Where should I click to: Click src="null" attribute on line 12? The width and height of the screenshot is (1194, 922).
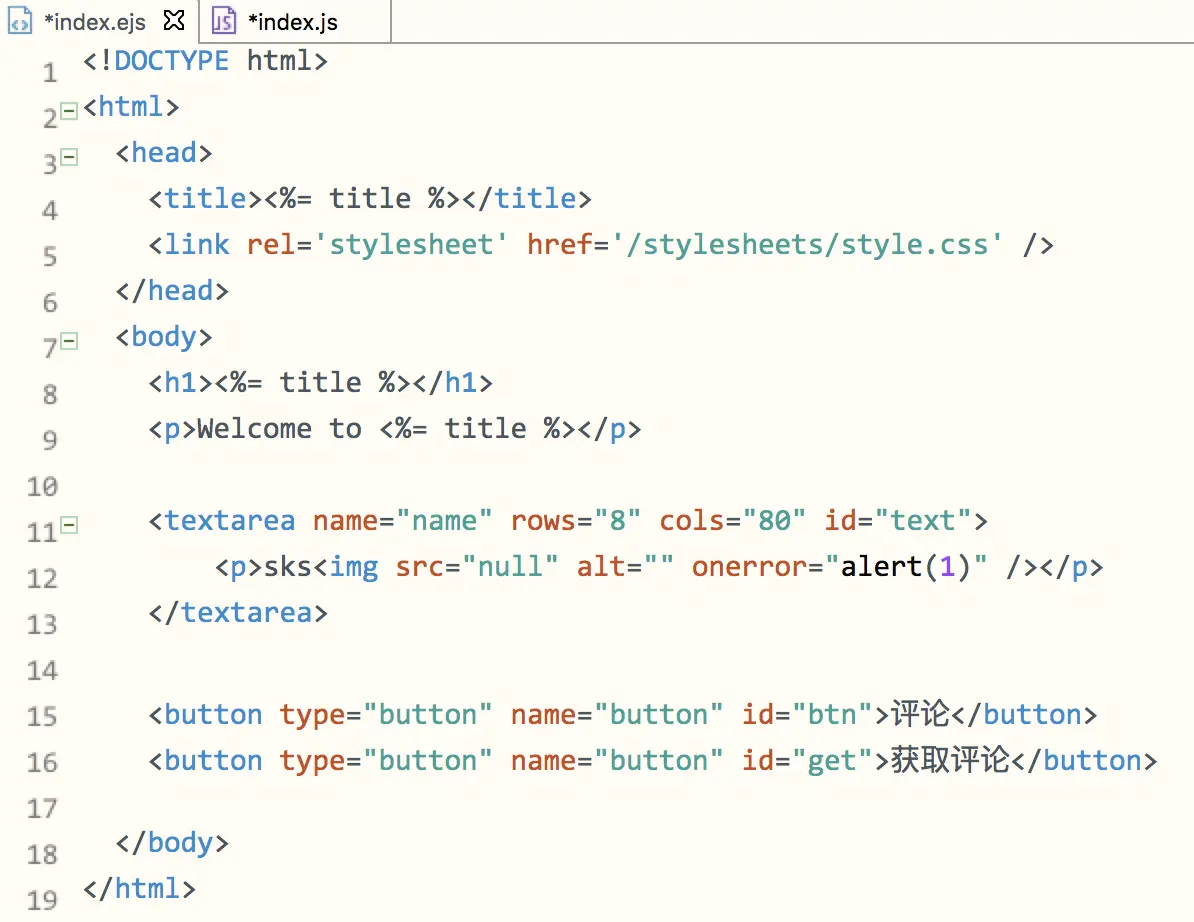pyautogui.click(x=477, y=566)
